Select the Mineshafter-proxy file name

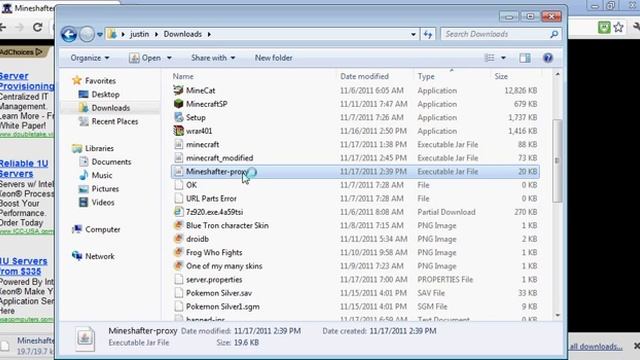216,171
